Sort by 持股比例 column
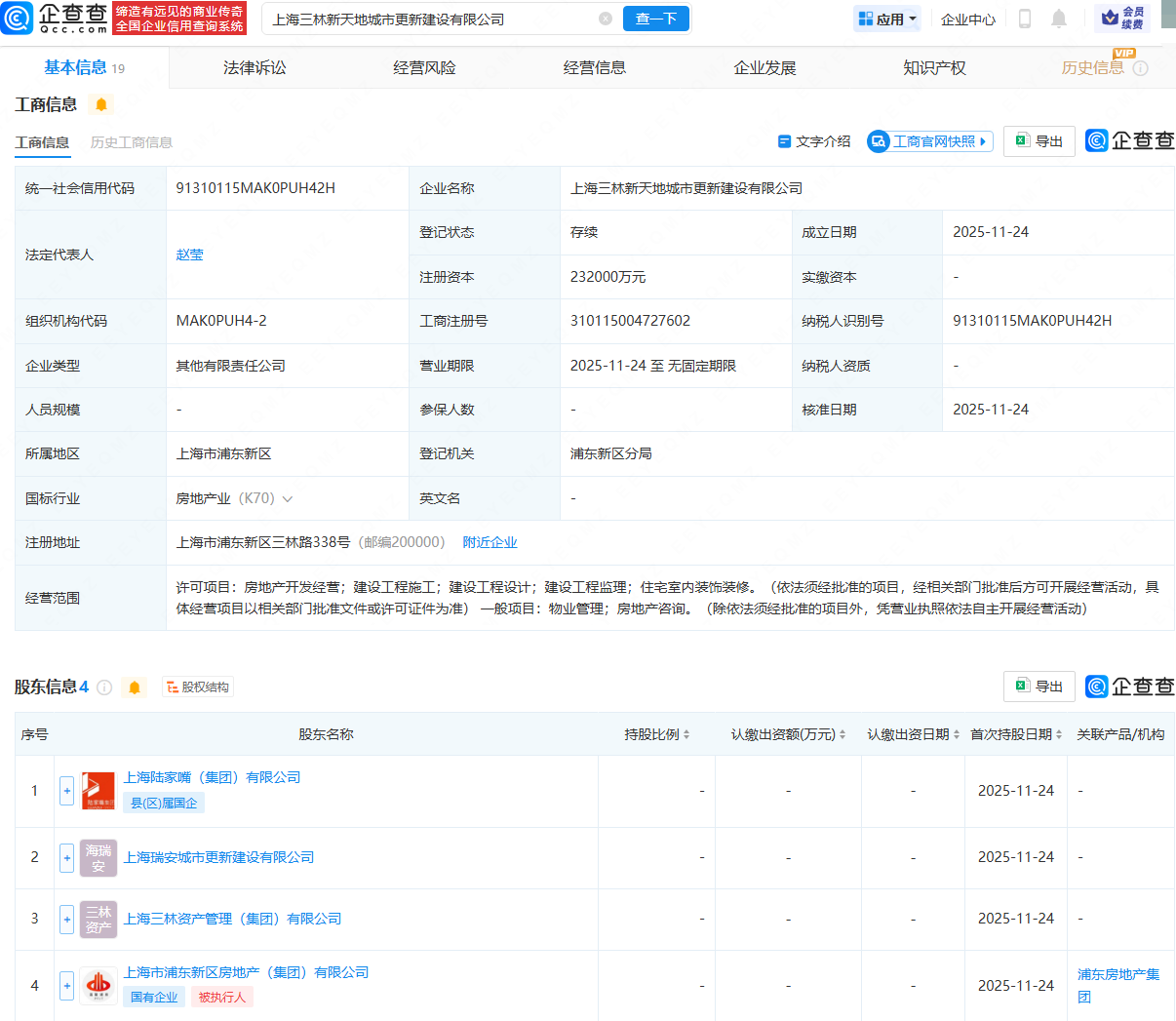 657,734
